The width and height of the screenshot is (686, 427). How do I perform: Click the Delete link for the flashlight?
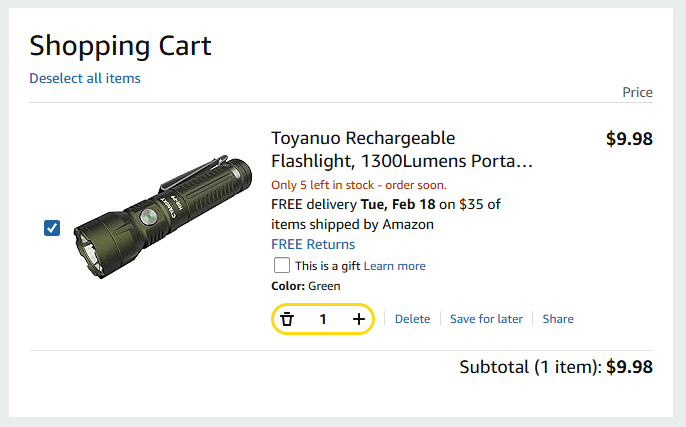412,319
